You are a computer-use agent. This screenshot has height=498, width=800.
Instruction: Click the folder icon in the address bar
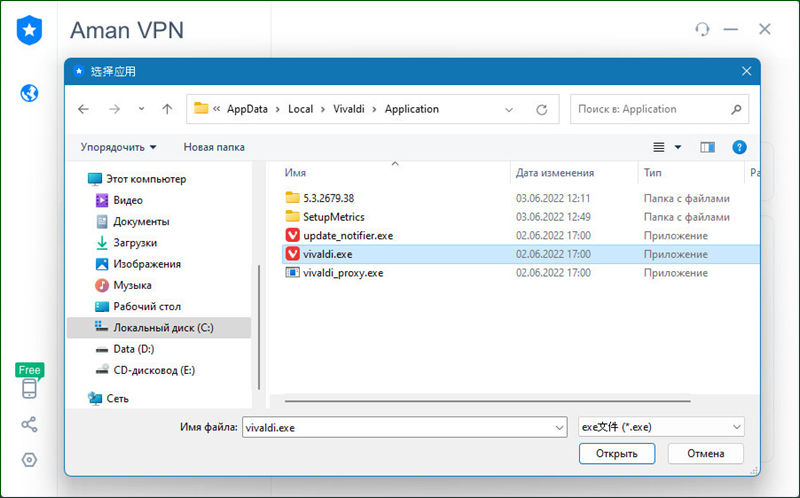[201, 108]
